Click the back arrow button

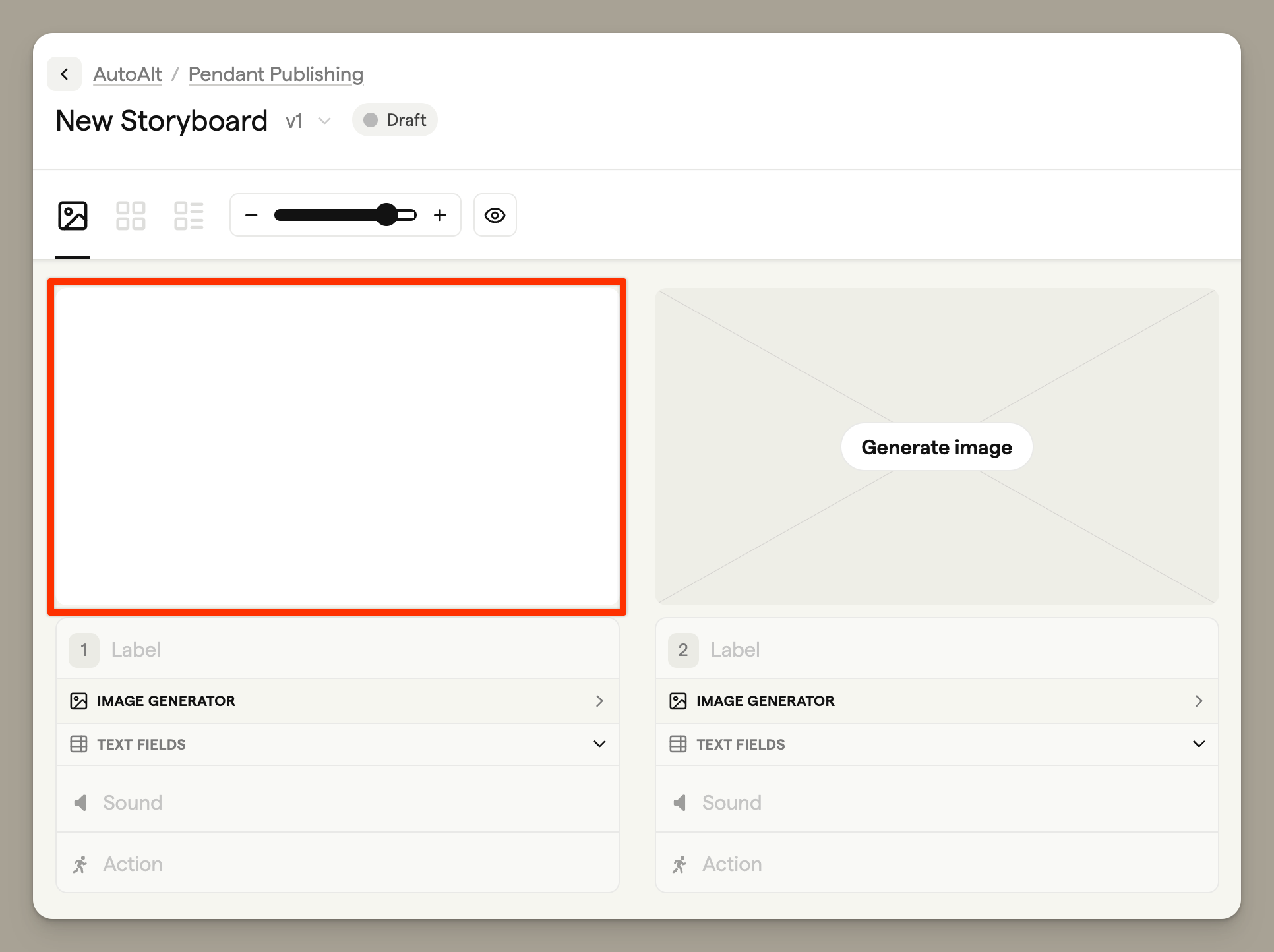(64, 74)
